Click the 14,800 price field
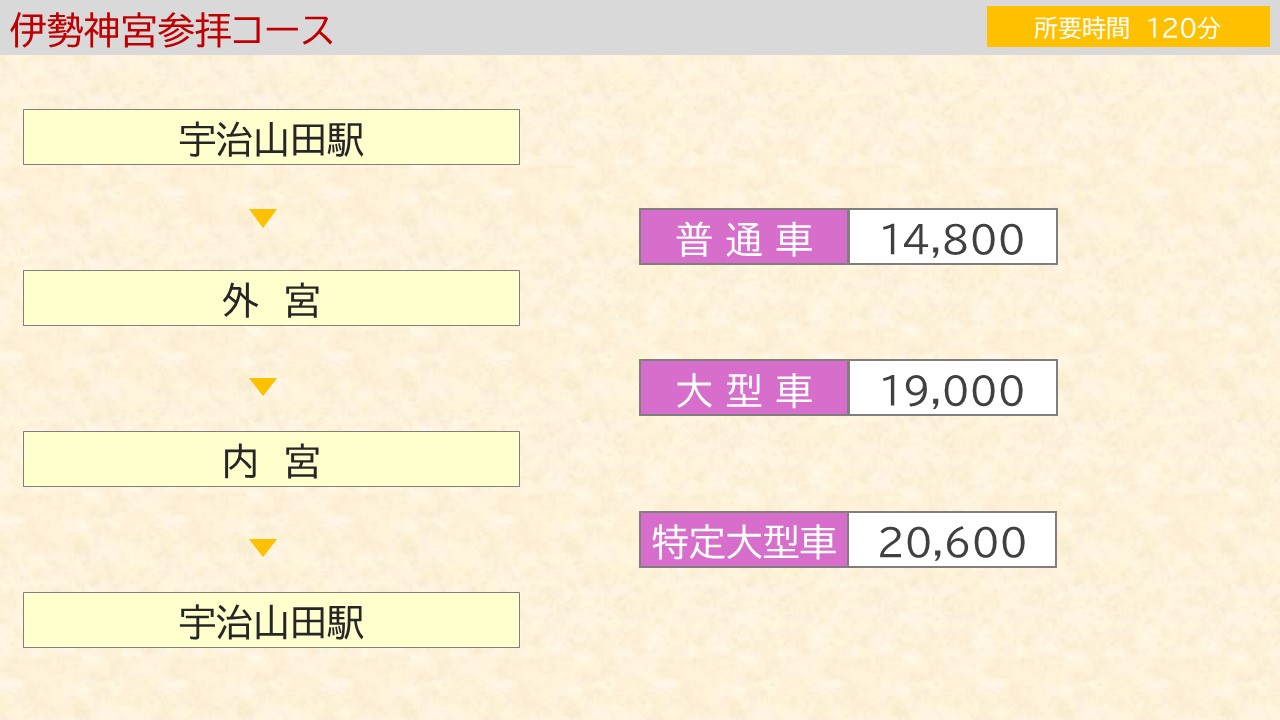The width and height of the screenshot is (1280, 720). pos(953,237)
